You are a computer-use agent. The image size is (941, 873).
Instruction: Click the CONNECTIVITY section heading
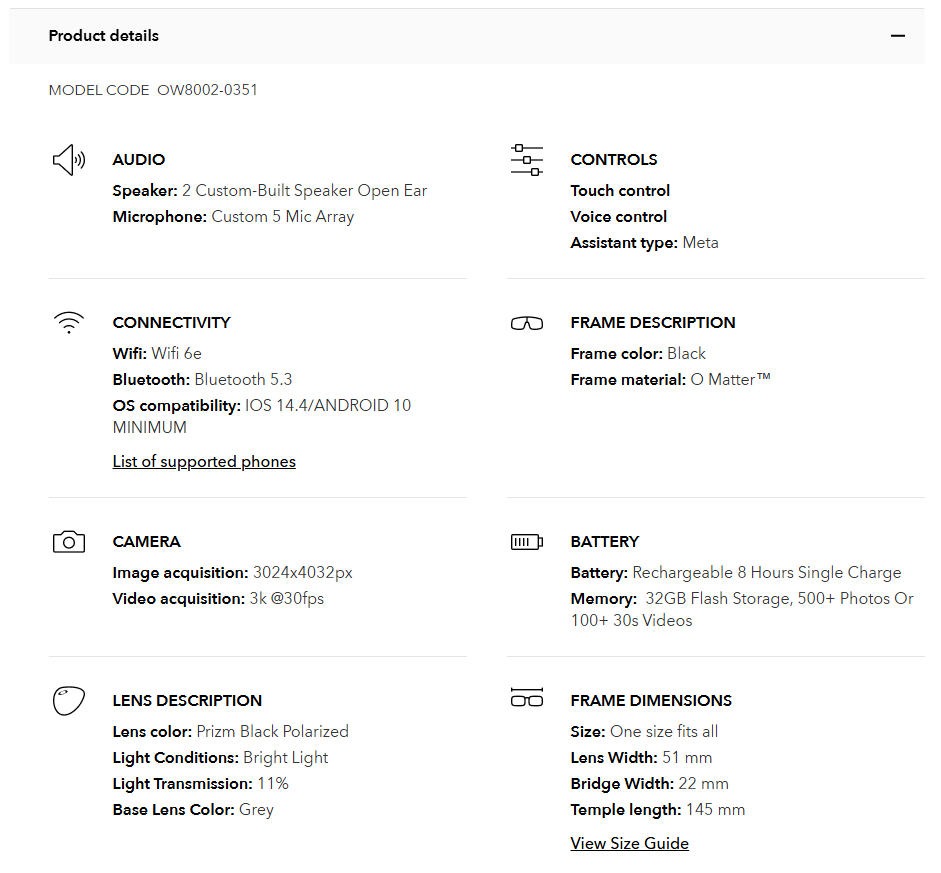(x=171, y=323)
